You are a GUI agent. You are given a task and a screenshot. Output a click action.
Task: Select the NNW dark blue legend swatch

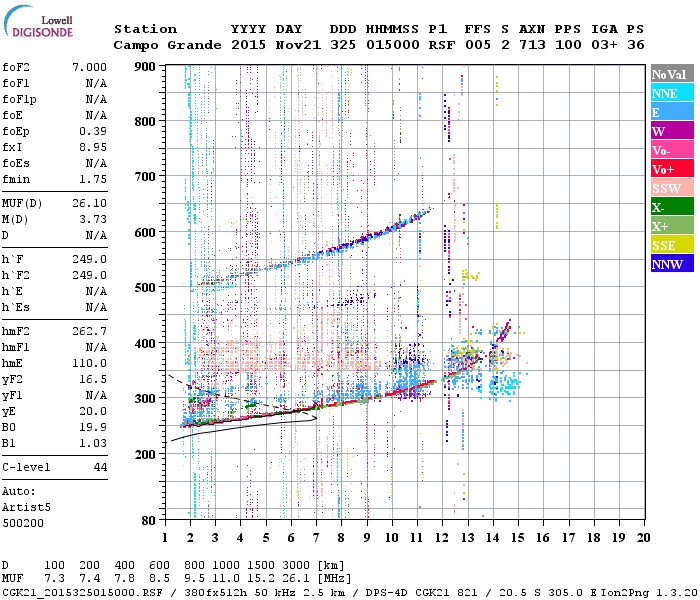tap(672, 264)
